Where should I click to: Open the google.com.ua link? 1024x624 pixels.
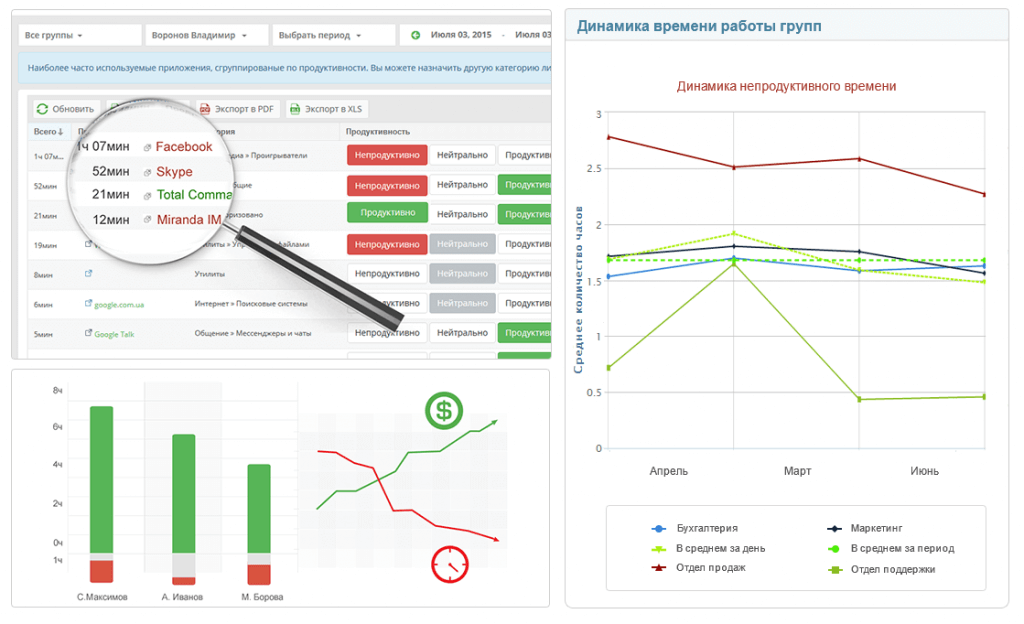[x=120, y=304]
